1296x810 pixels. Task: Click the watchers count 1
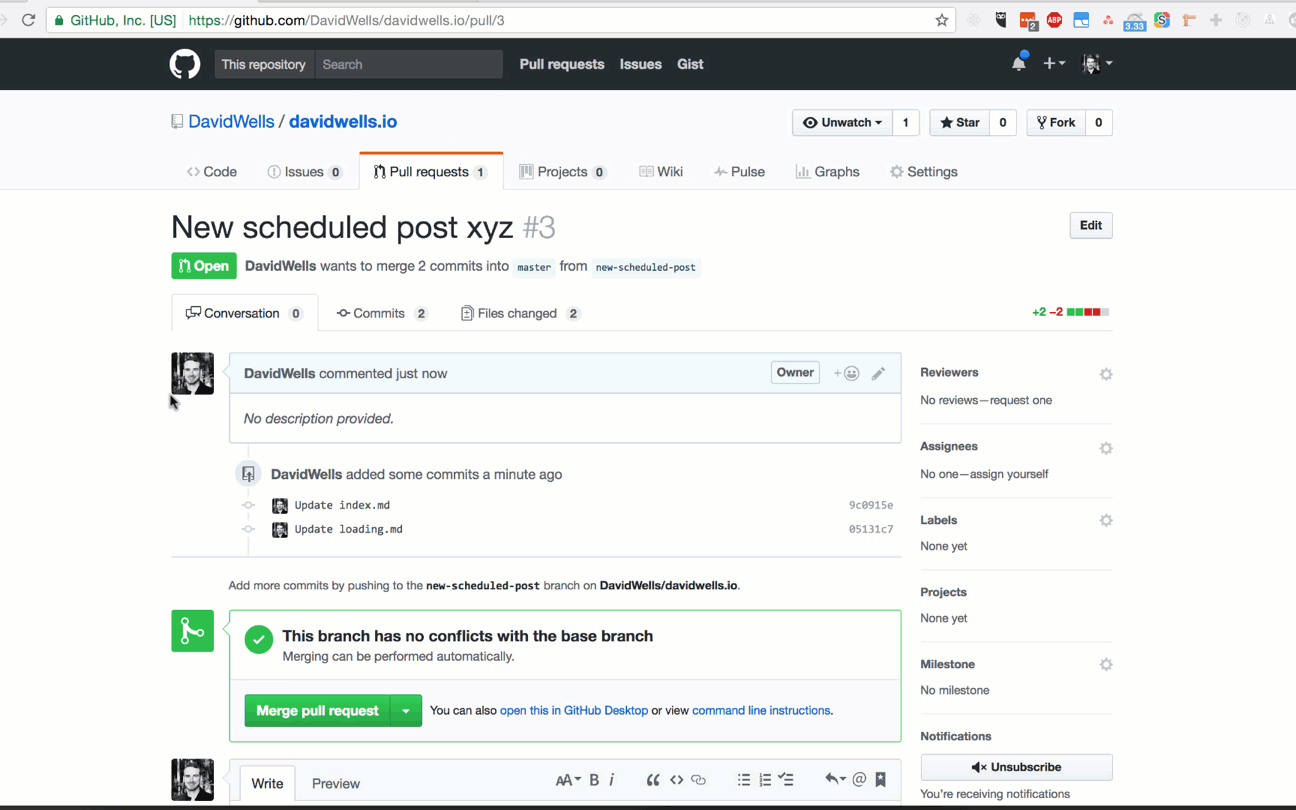pos(906,122)
